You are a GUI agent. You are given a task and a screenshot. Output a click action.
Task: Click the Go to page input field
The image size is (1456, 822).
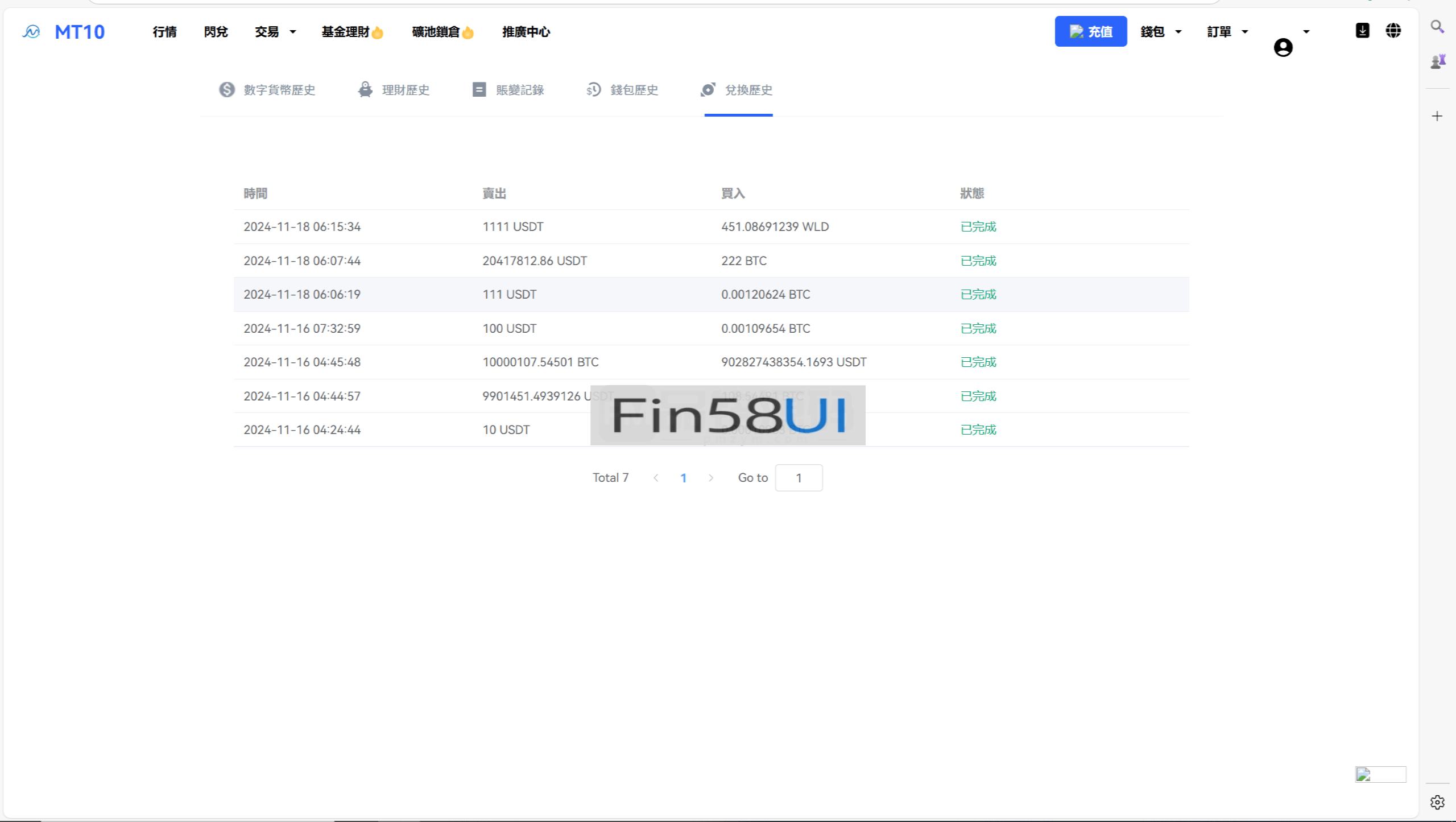799,478
